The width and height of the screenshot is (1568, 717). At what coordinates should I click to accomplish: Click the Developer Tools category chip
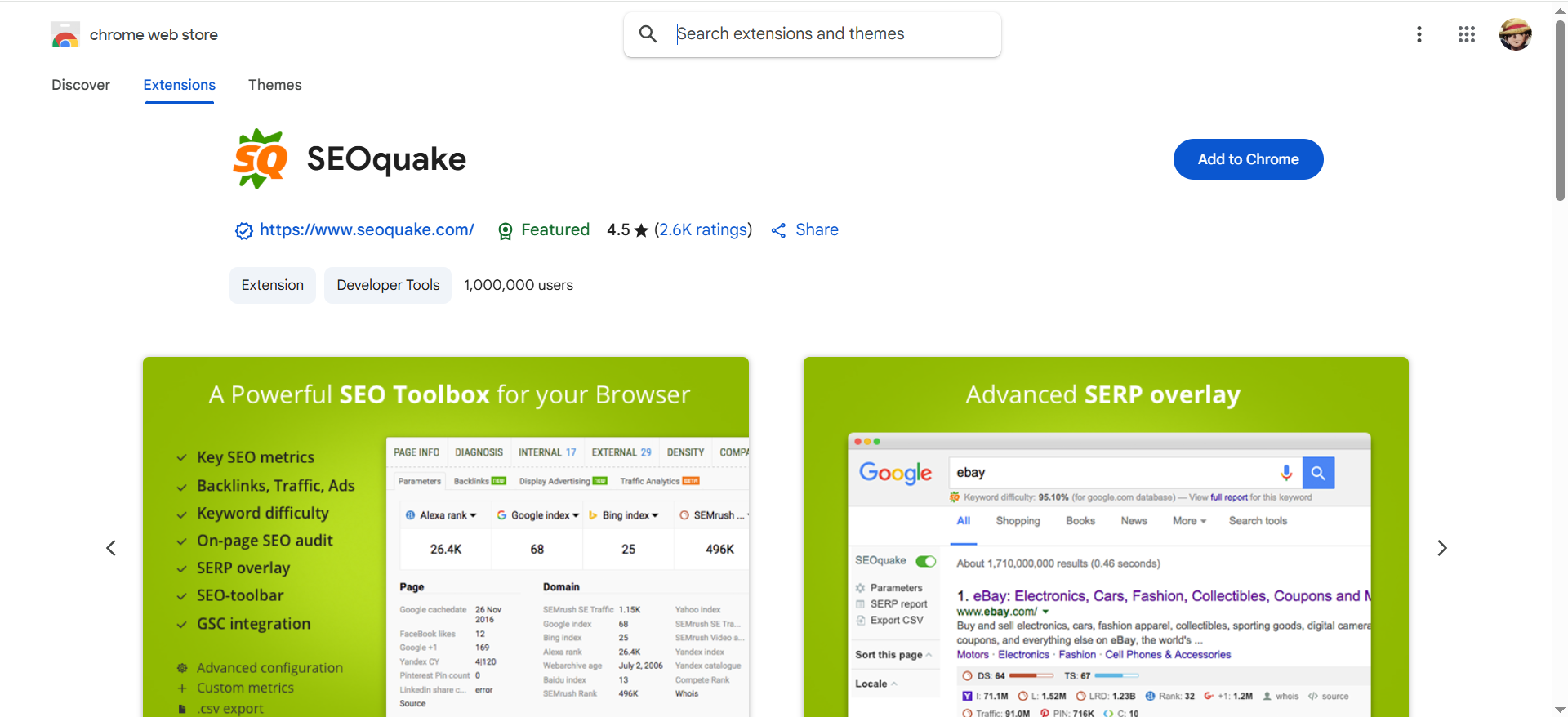tap(388, 285)
